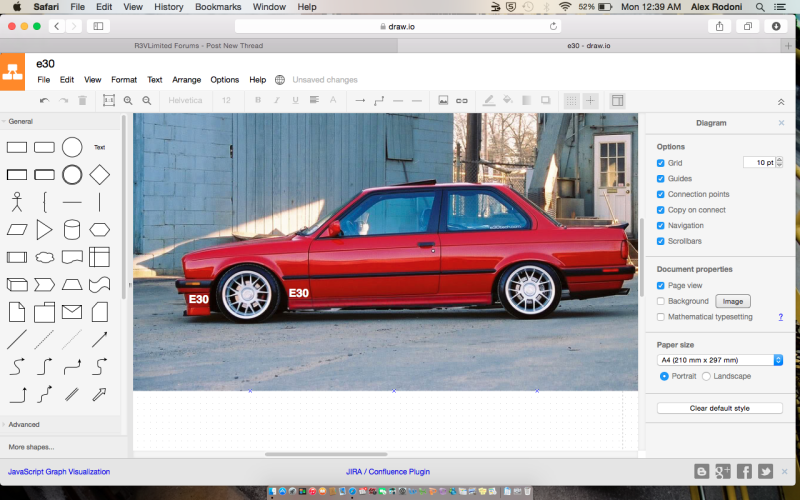The width and height of the screenshot is (800, 500).
Task: Toggle Page view checkbox
Action: coord(661,285)
